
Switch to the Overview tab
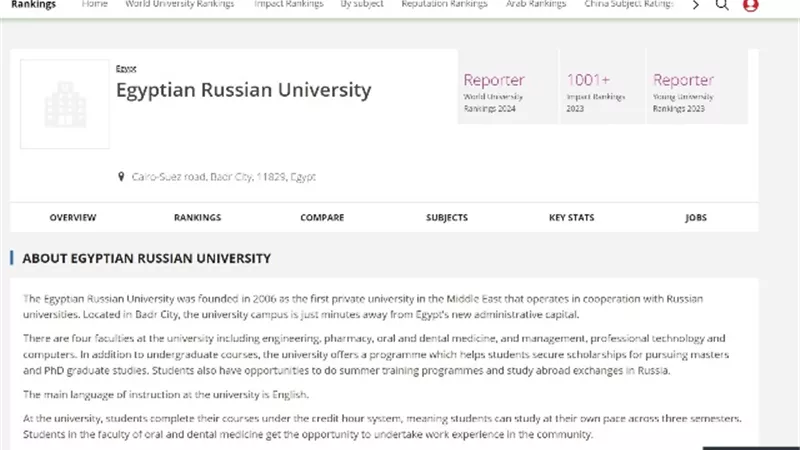click(x=72, y=217)
